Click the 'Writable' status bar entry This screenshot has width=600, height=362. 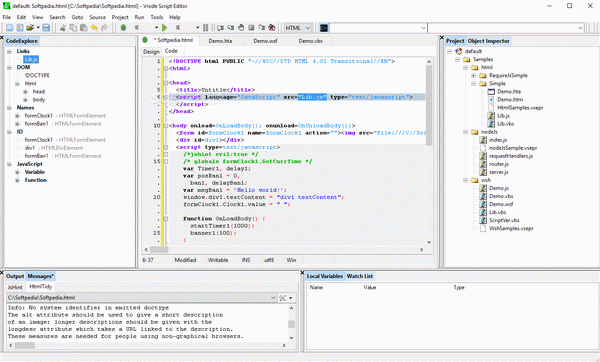[218, 260]
